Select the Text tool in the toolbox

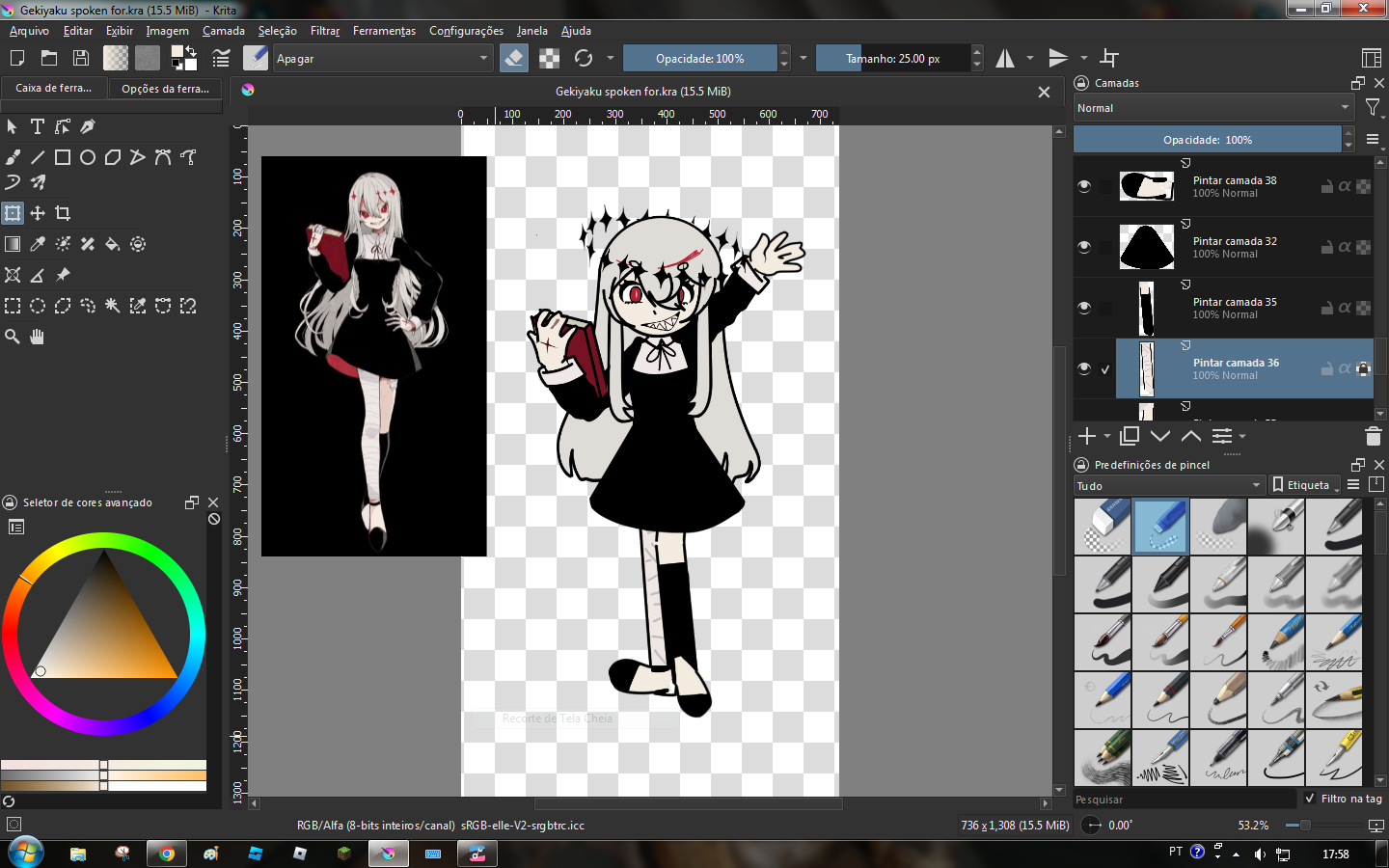(38, 126)
